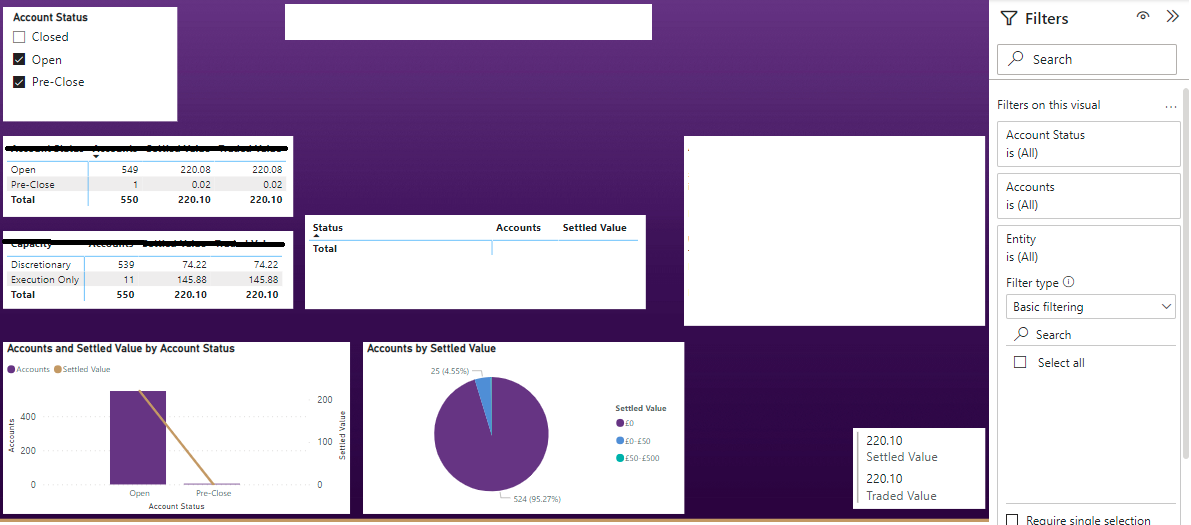Click the Accounts column header in Status table
This screenshot has height=525, width=1191.
(x=518, y=228)
